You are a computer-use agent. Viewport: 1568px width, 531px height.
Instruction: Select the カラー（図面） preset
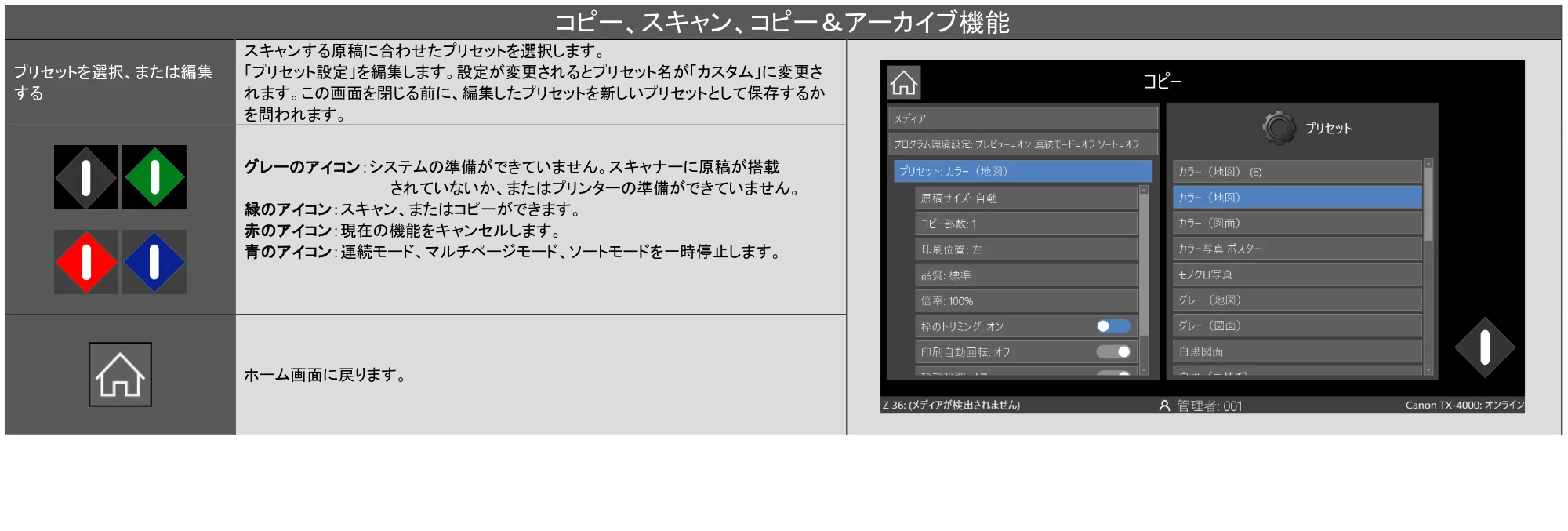click(1297, 224)
